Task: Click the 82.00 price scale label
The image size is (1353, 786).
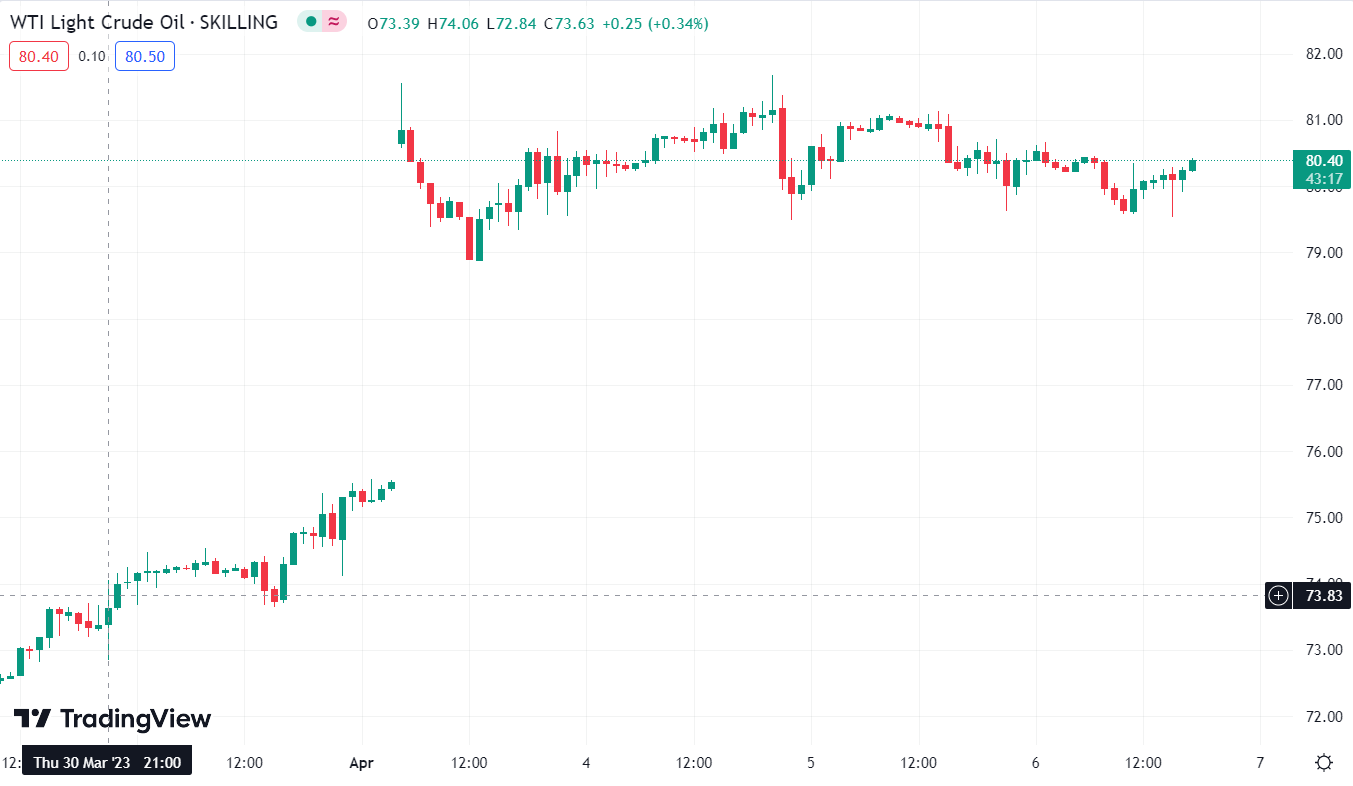Action: coord(1321,54)
